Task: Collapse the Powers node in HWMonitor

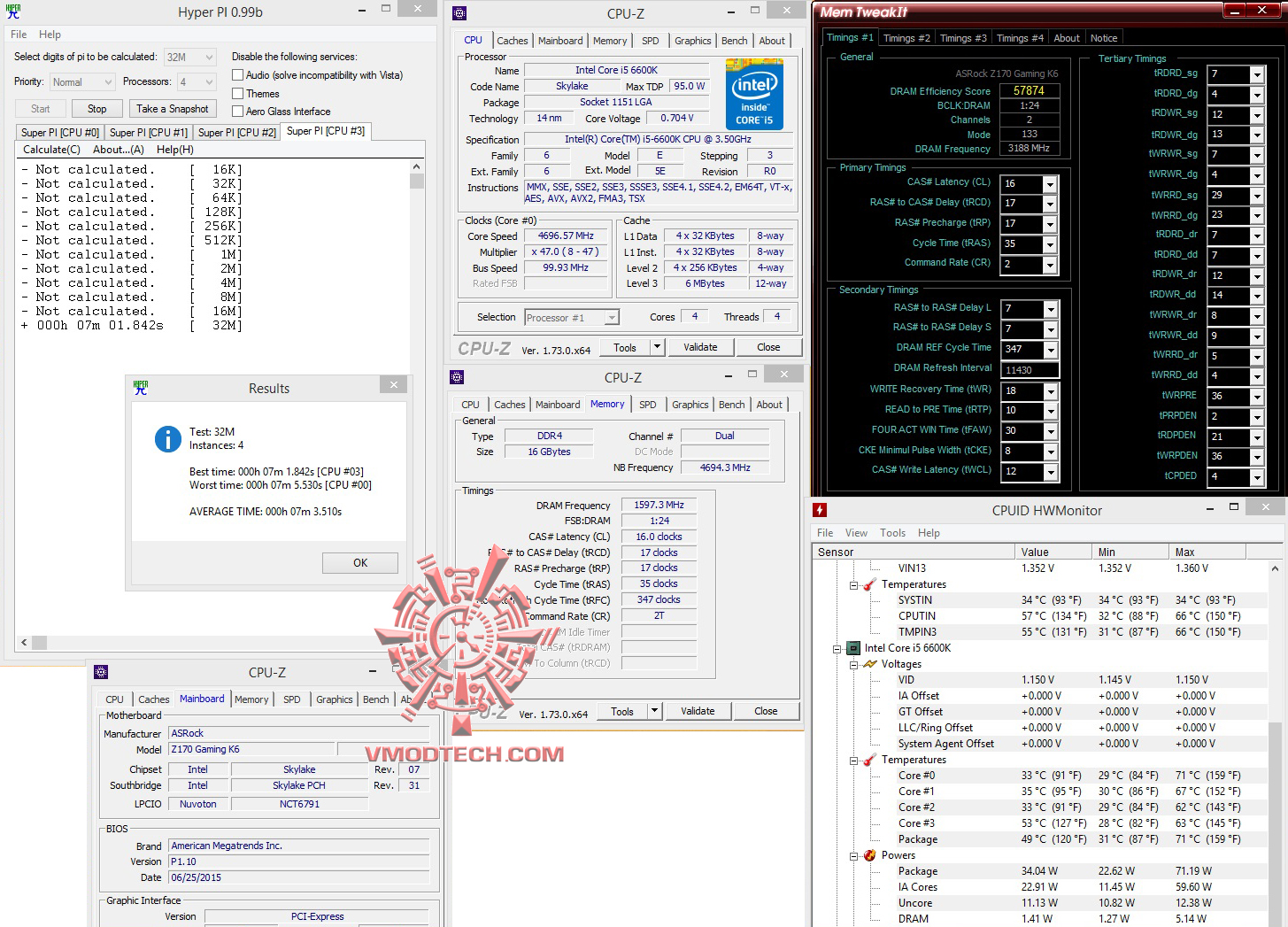Action: (854, 856)
